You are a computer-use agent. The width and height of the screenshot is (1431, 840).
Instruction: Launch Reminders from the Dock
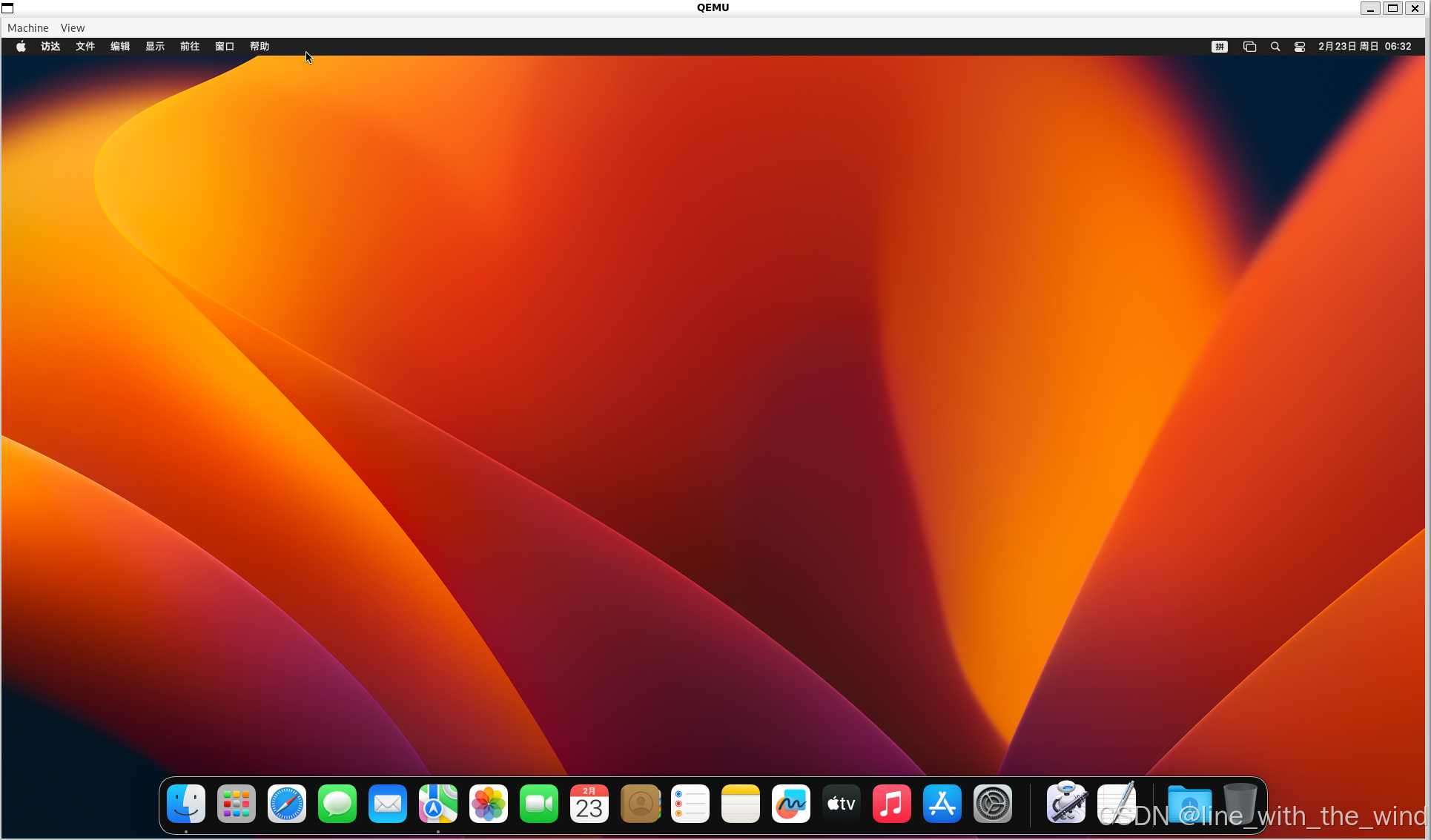click(x=690, y=804)
